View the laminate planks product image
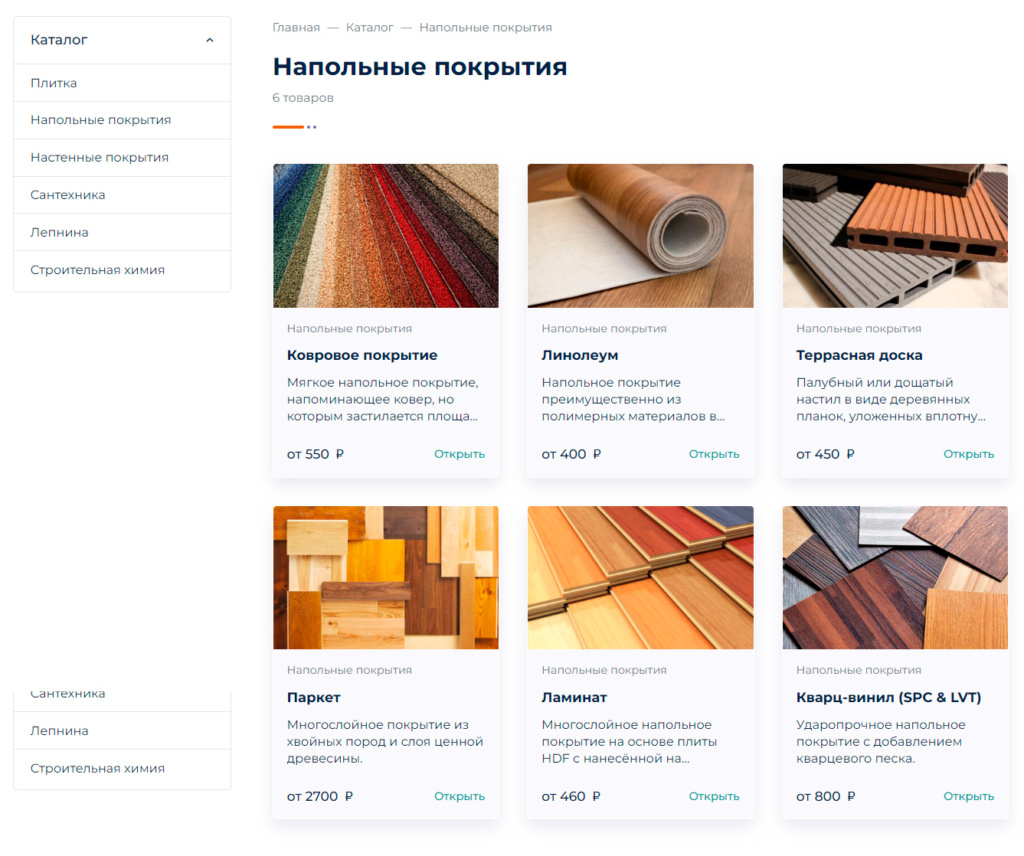 point(641,577)
